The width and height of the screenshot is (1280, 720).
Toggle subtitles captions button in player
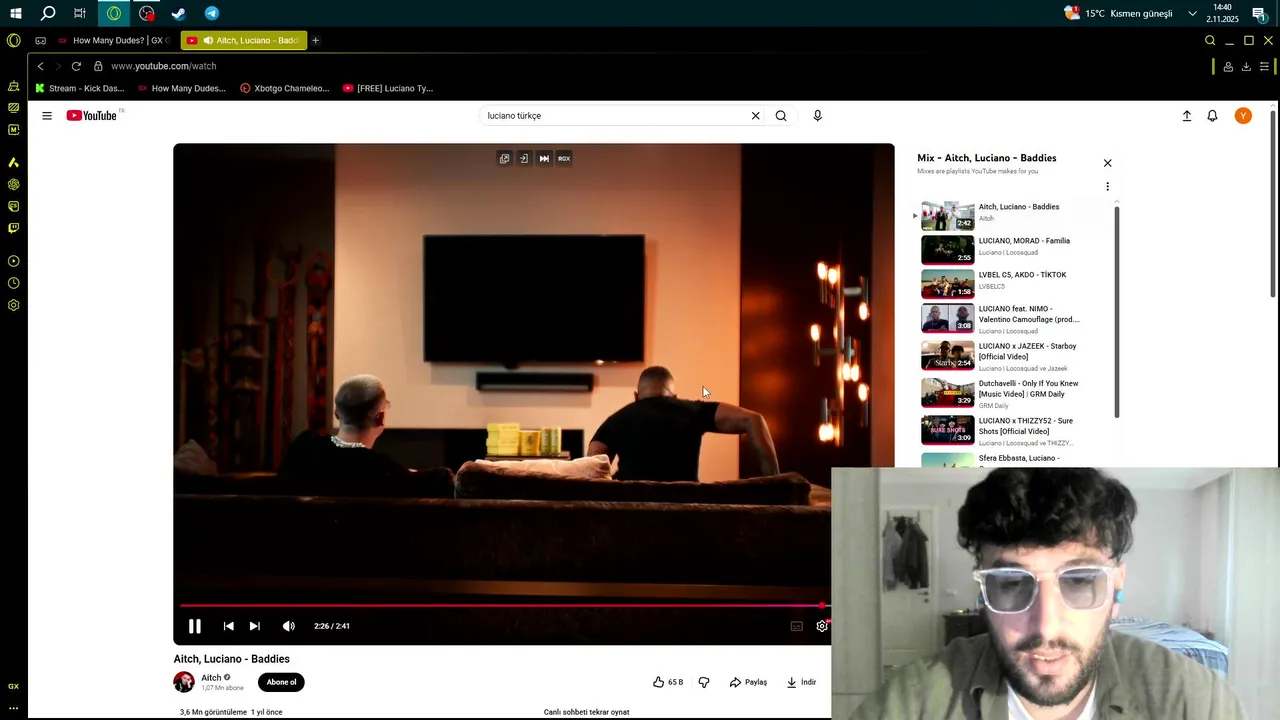[x=797, y=626]
